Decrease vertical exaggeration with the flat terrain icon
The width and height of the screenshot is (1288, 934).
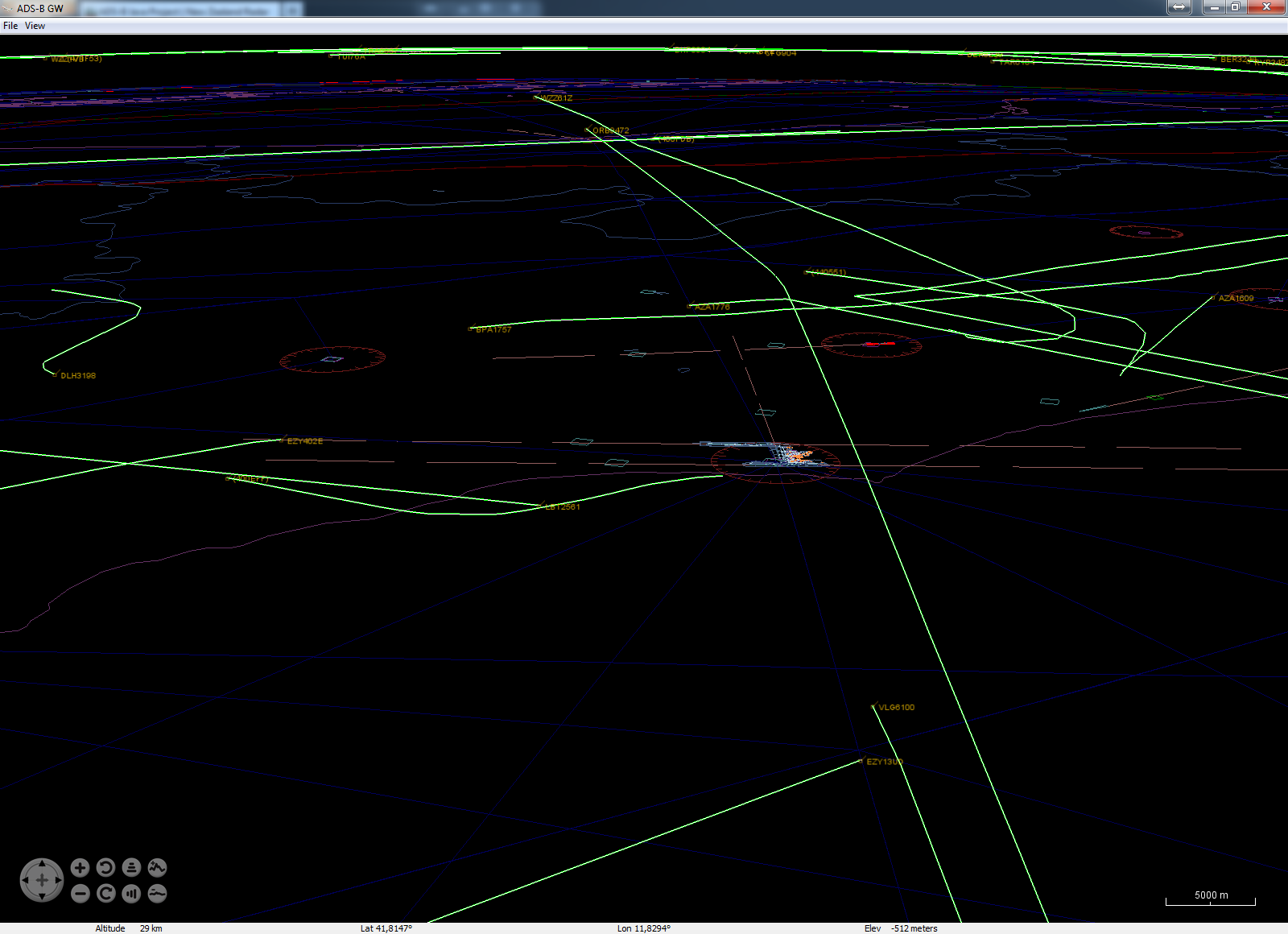[157, 893]
